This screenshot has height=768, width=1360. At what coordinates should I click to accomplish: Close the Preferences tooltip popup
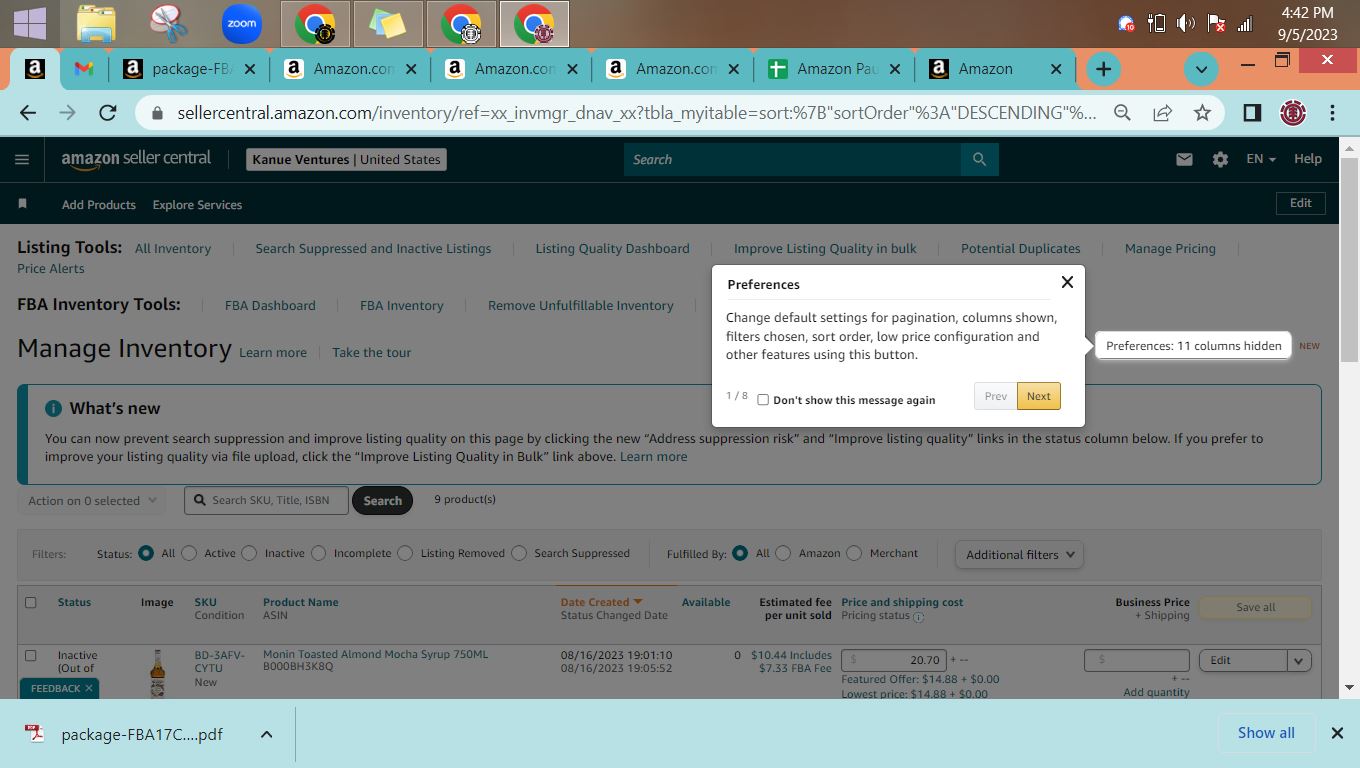(1067, 282)
